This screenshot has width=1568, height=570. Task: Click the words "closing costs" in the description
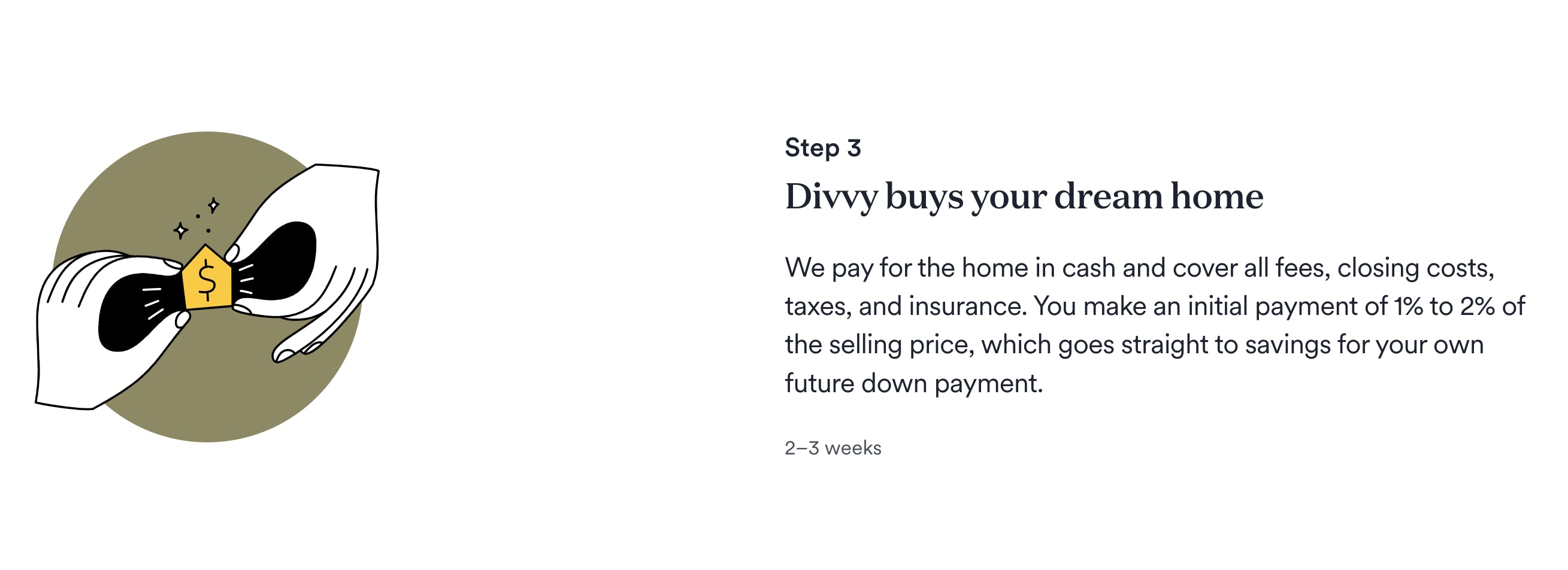click(x=1415, y=268)
